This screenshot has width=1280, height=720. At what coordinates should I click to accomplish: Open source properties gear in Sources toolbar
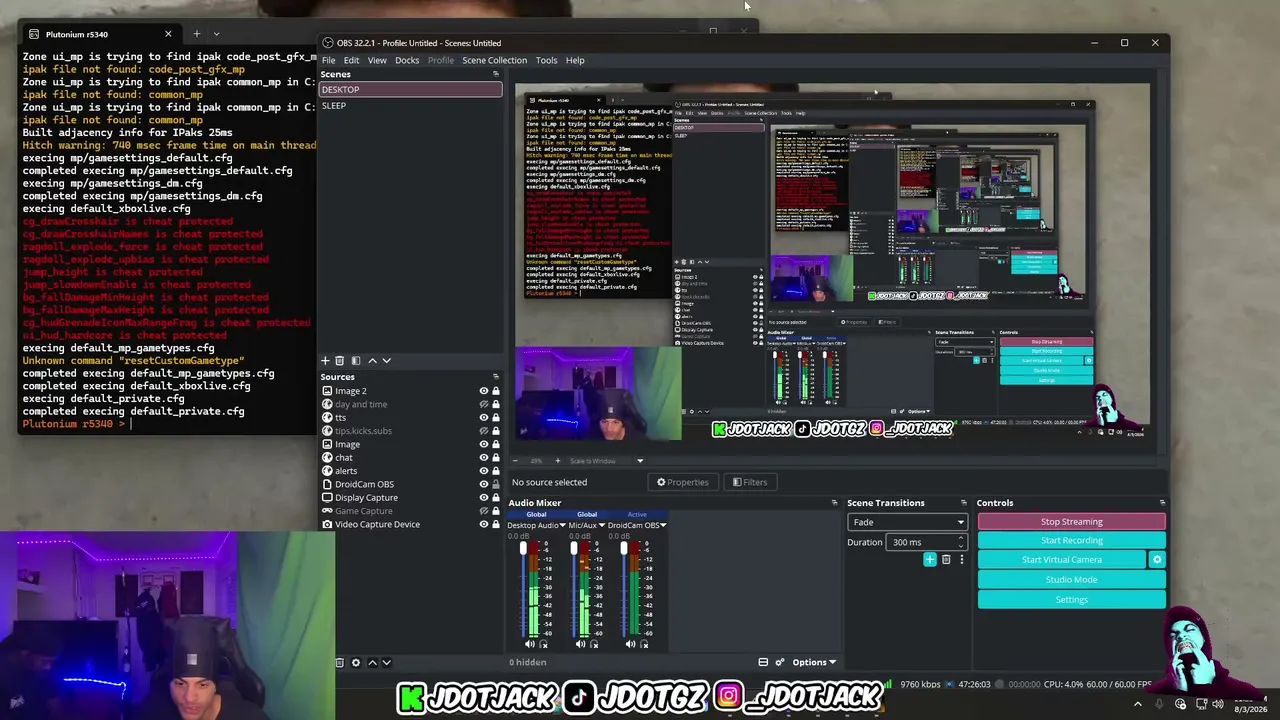[x=355, y=662]
